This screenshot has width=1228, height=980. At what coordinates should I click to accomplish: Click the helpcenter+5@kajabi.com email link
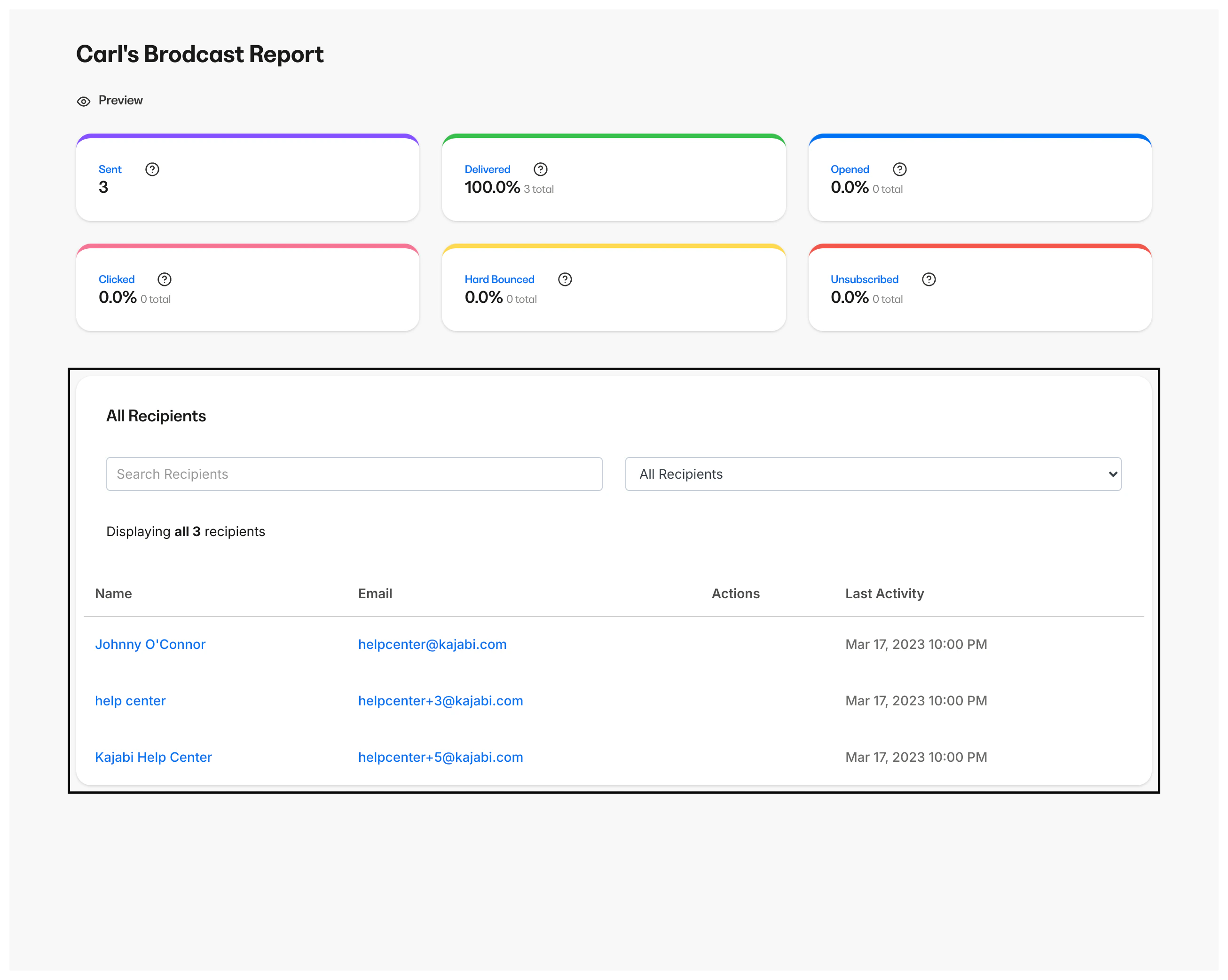pos(440,757)
